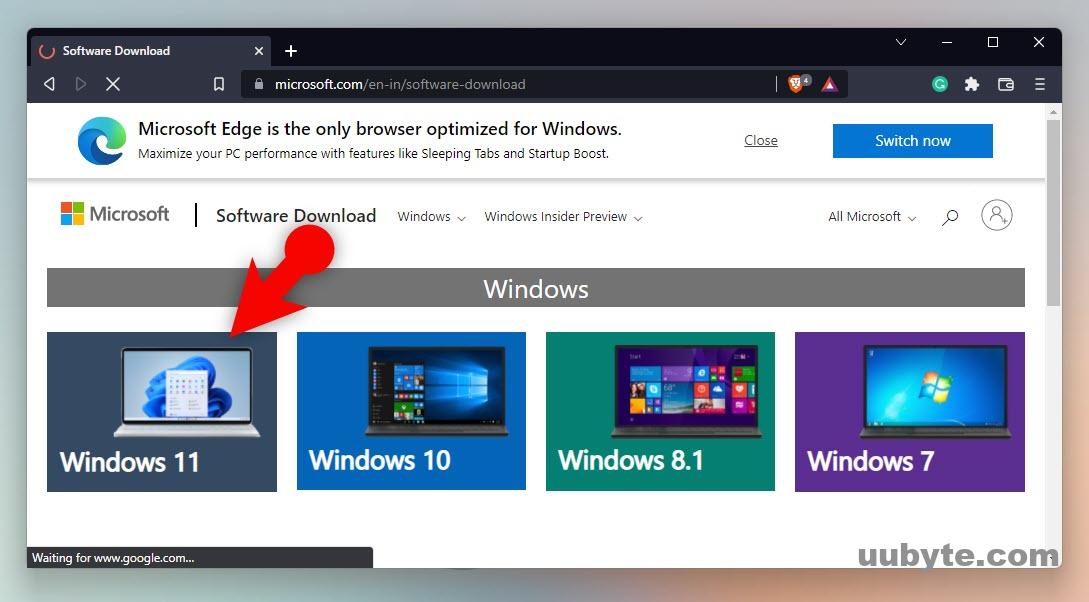Expand the Windows navigation dropdown
1089x602 pixels.
pos(430,217)
